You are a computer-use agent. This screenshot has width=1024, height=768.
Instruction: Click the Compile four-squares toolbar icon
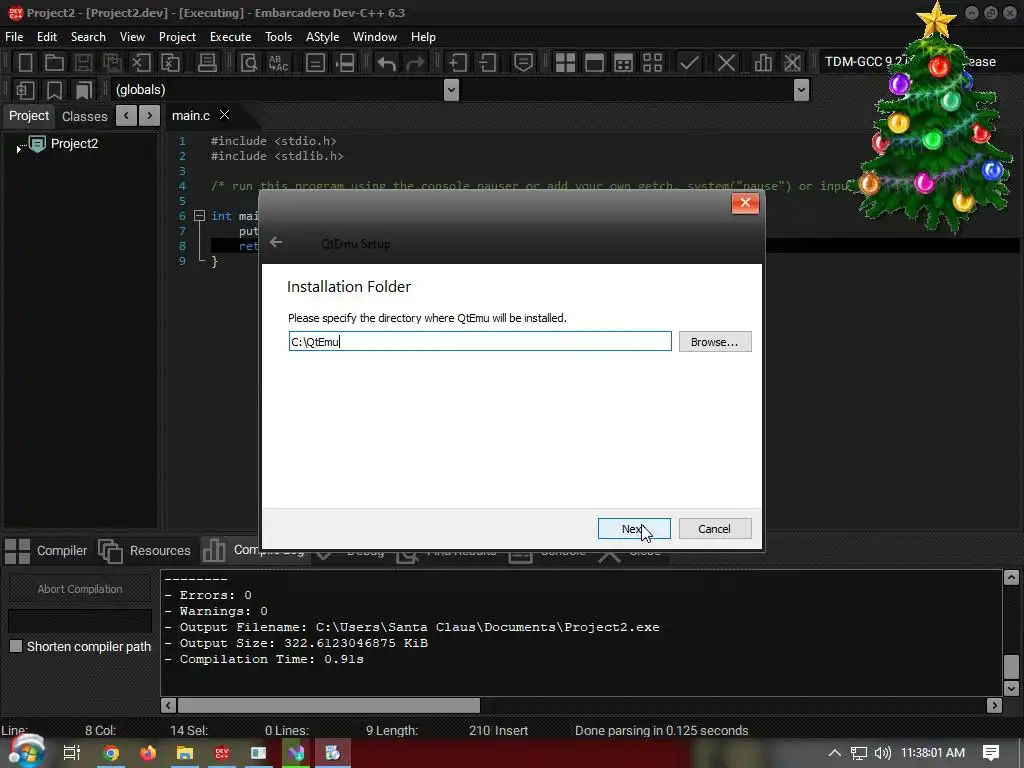coord(565,63)
